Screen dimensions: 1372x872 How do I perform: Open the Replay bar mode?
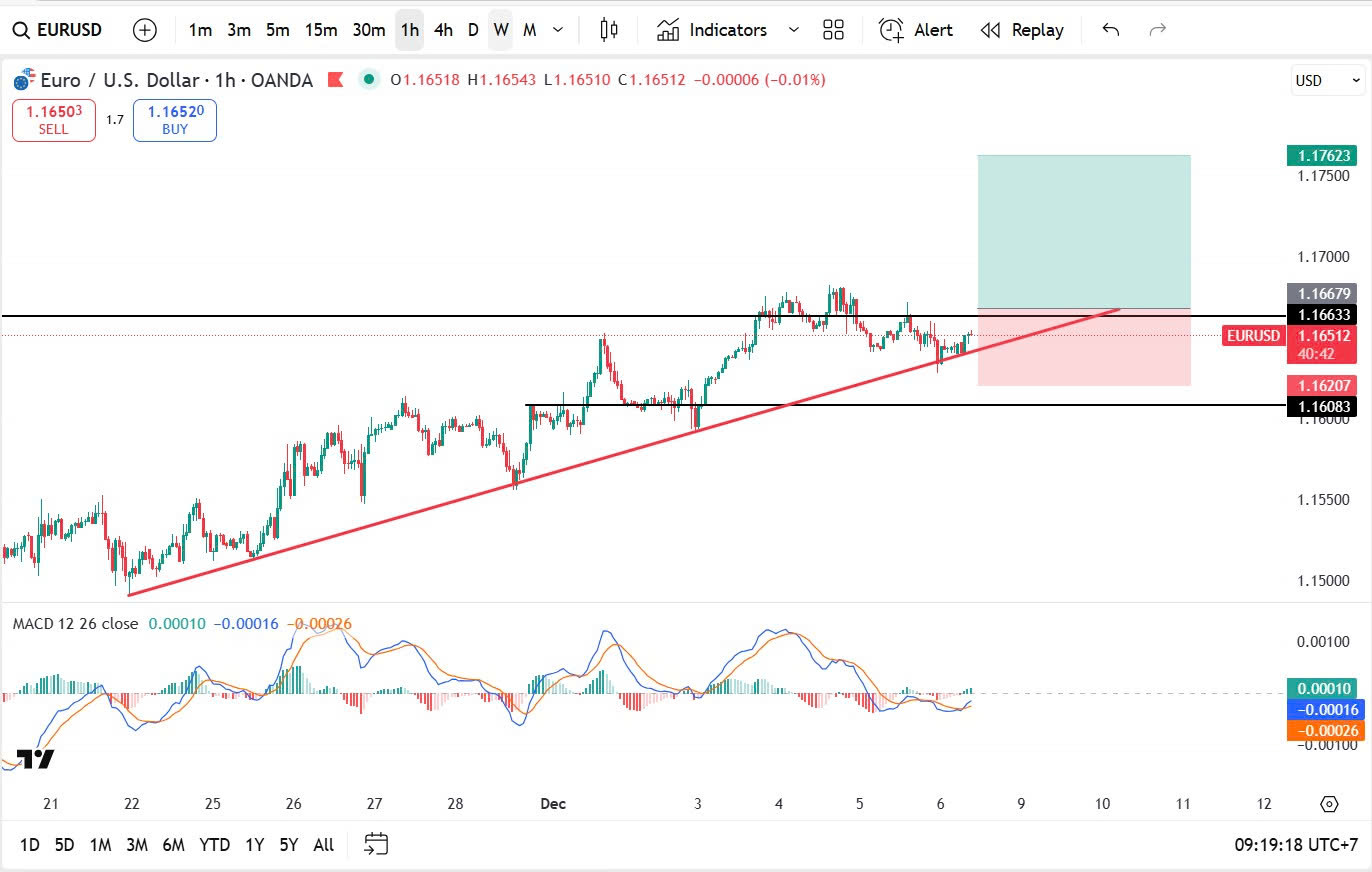pos(1022,30)
